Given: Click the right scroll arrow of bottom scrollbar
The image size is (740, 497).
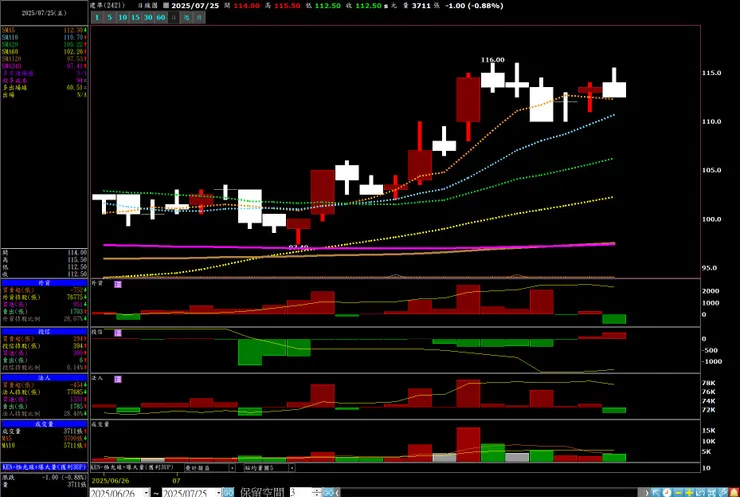Looking at the screenshot, I should [x=647, y=493].
